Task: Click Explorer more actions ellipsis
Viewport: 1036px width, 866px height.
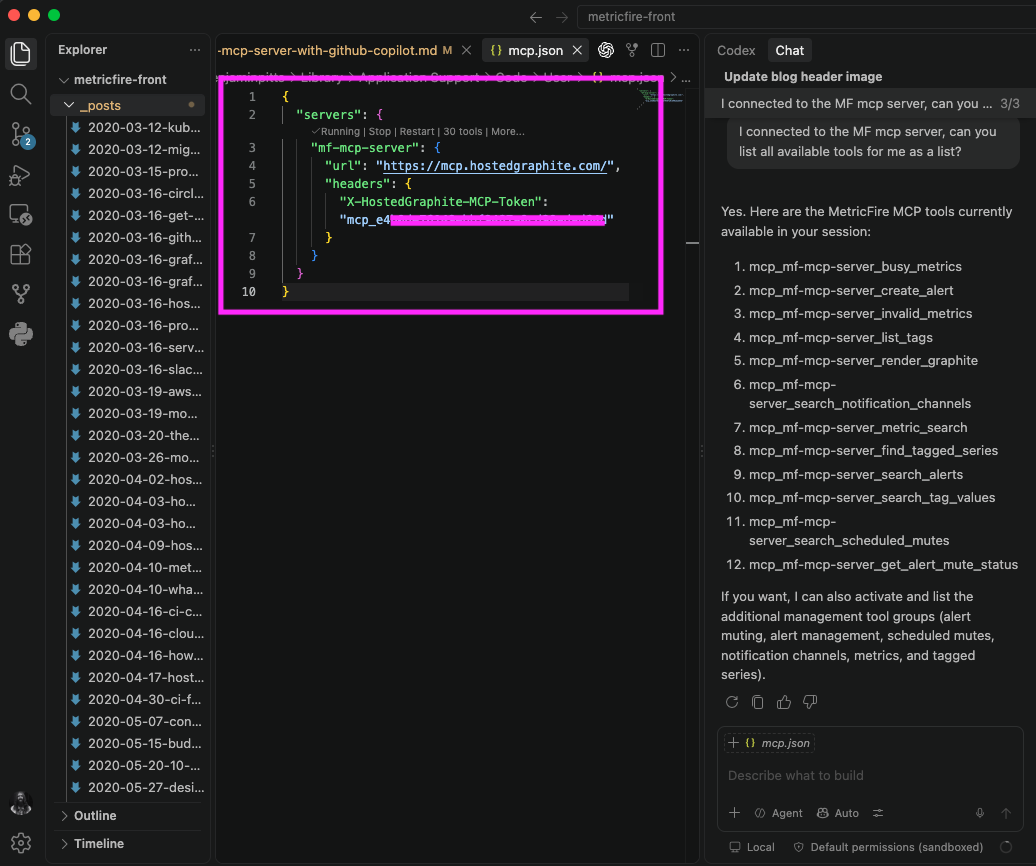Action: click(194, 50)
